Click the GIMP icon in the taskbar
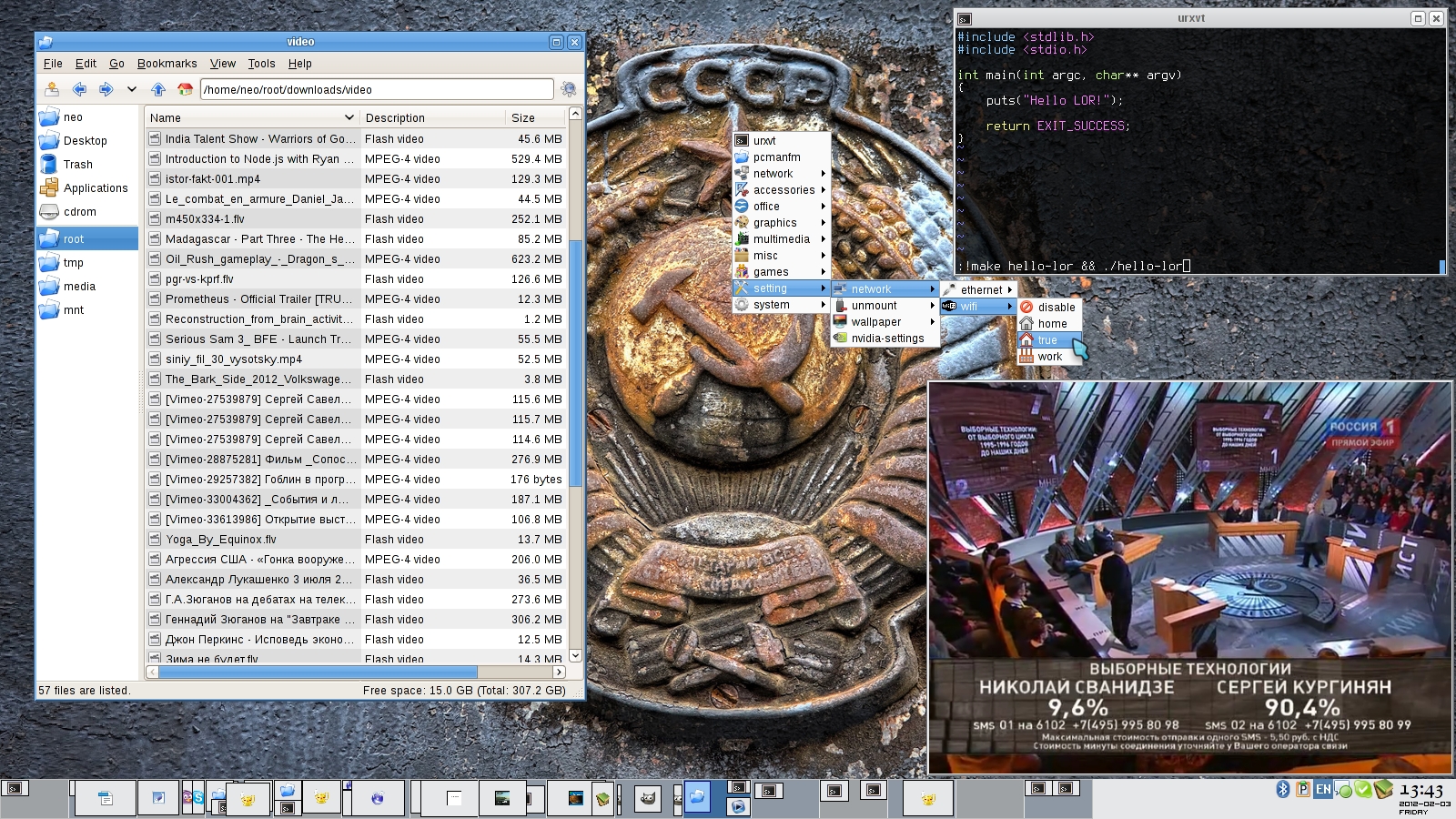The height and width of the screenshot is (819, 1456). (x=647, y=798)
